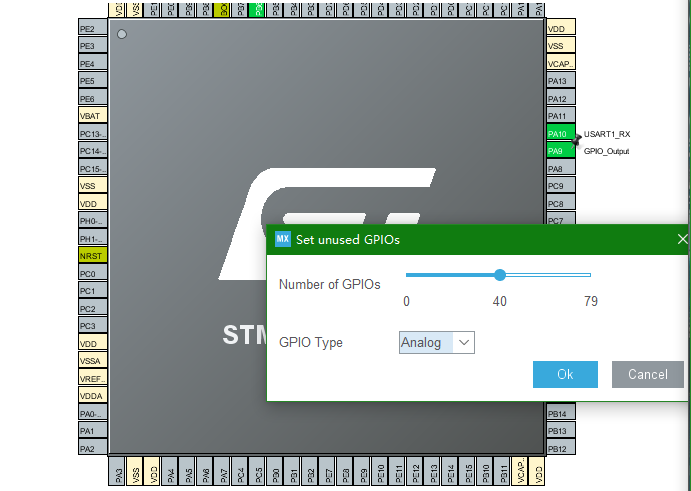Select pin PE3 on the chip
The width and height of the screenshot is (691, 491).
point(93,45)
